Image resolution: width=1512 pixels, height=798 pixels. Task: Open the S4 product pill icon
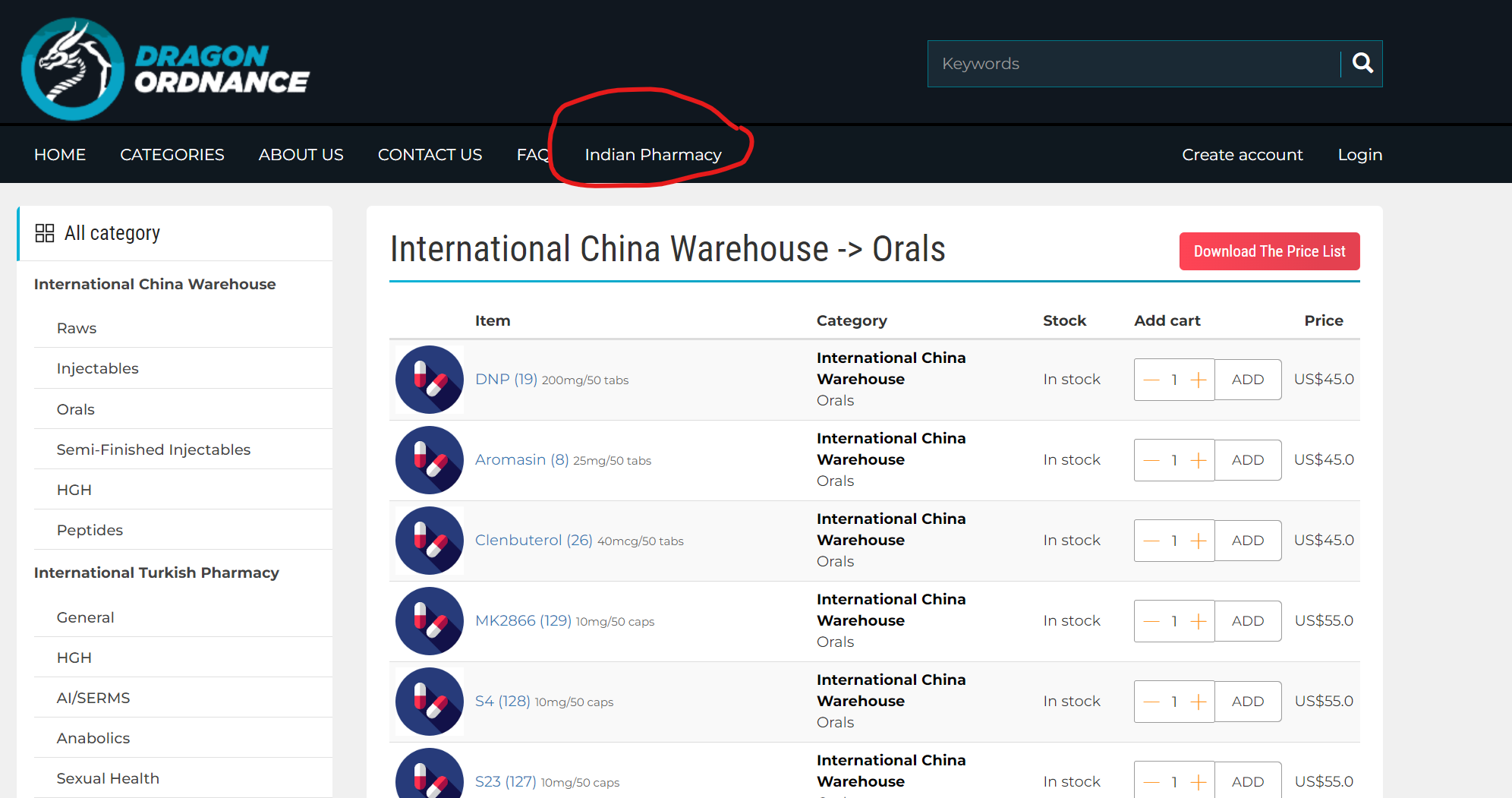(430, 702)
